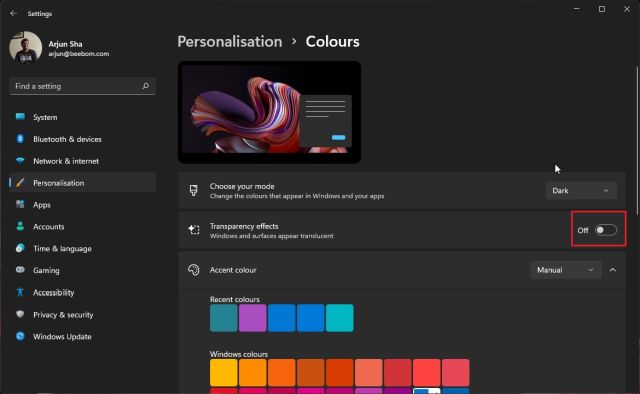The width and height of the screenshot is (640, 394).
Task: Click the Accounts person icon
Action: pyautogui.click(x=20, y=226)
